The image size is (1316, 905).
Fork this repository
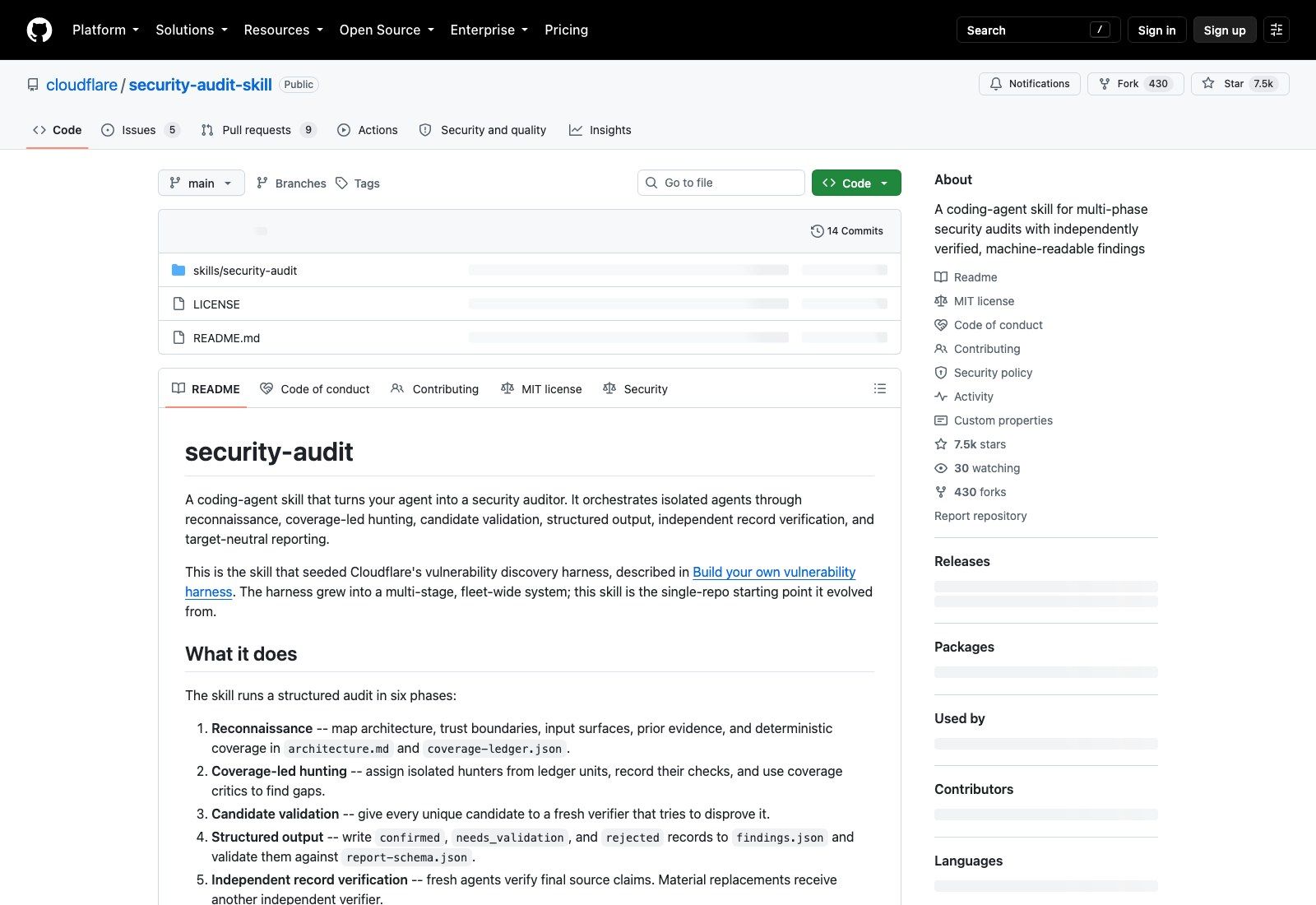(x=1135, y=84)
